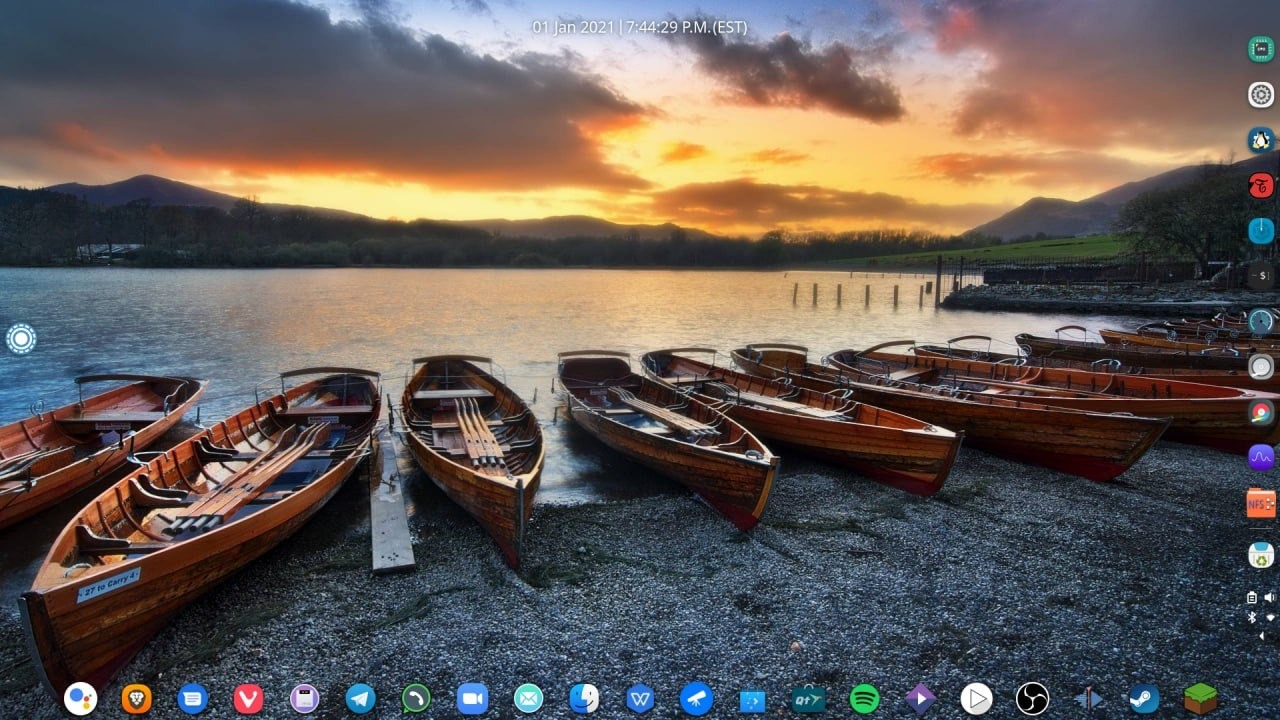Image resolution: width=1280 pixels, height=720 pixels.
Task: Open the purple floppy disk app icon
Action: tap(304, 698)
